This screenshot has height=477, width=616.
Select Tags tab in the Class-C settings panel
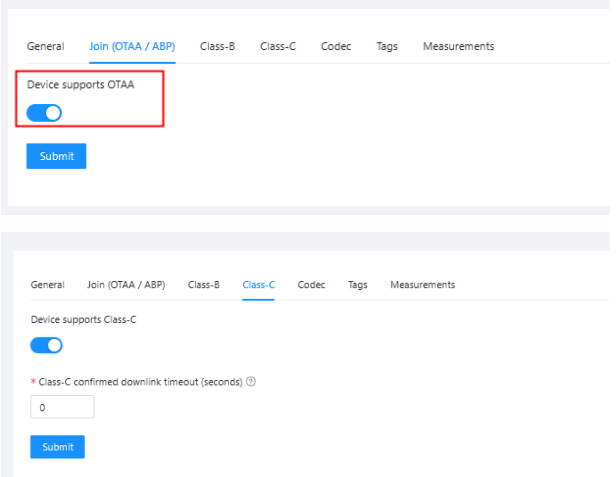coord(357,285)
